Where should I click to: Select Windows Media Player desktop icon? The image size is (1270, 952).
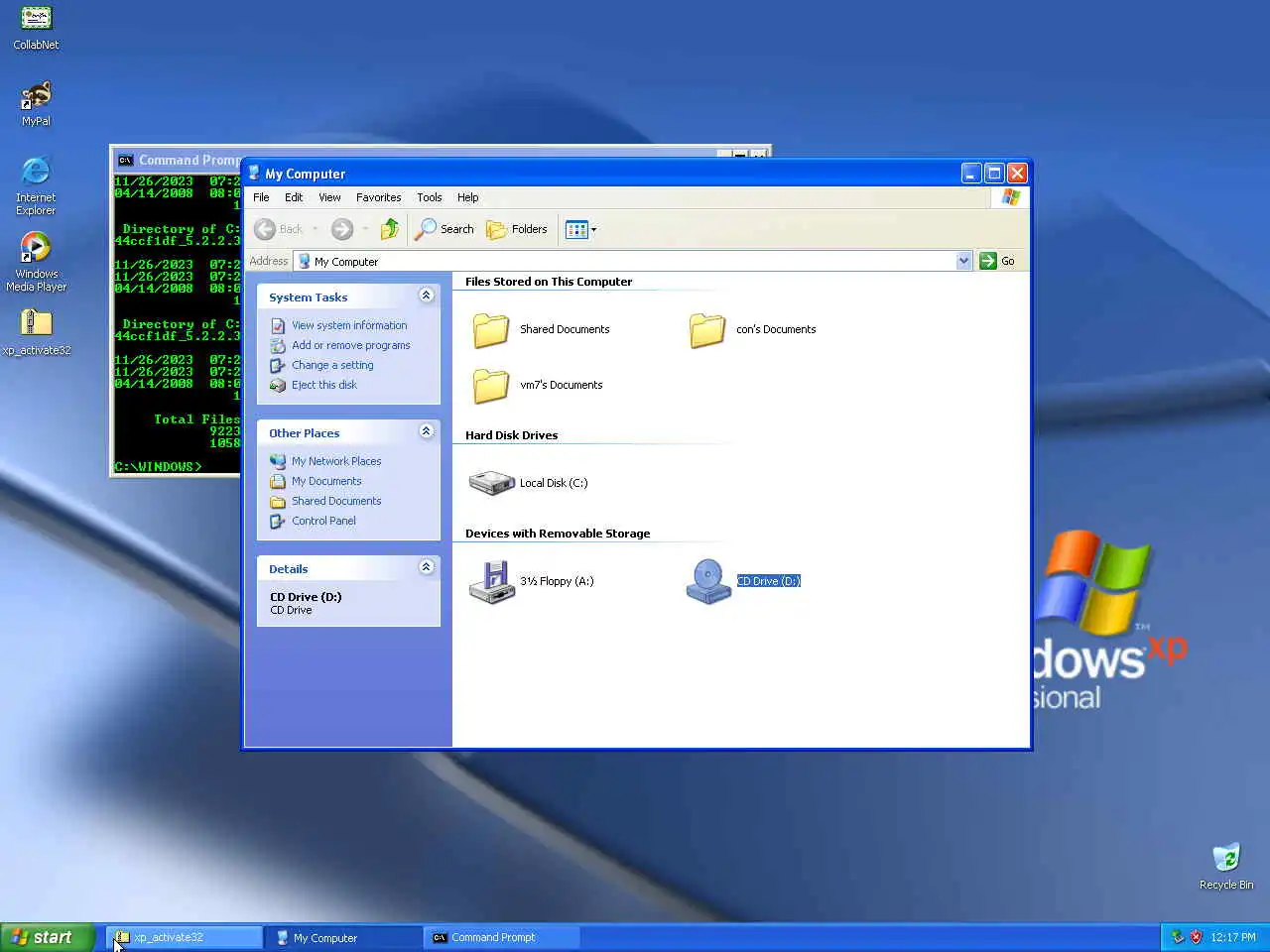pyautogui.click(x=36, y=262)
